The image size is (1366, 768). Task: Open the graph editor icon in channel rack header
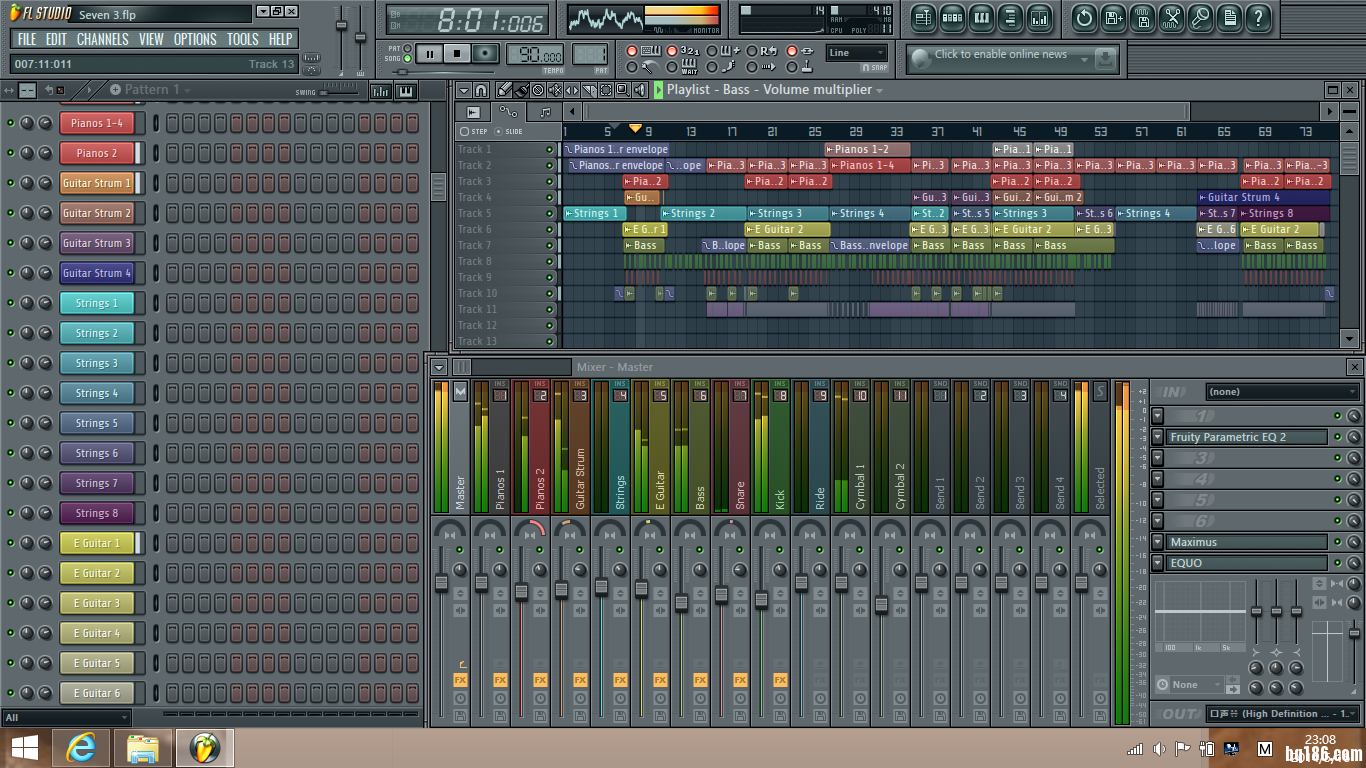(x=381, y=90)
